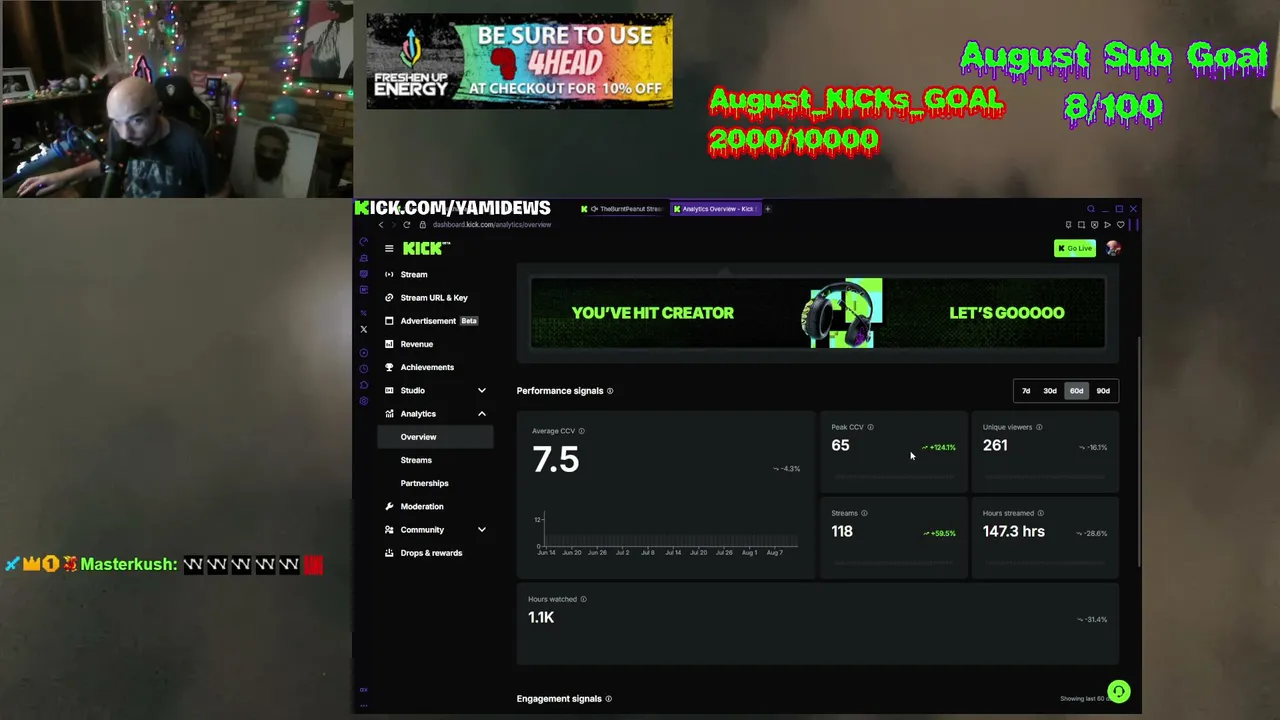Click the Kick logo in the dashboard header

[426, 248]
